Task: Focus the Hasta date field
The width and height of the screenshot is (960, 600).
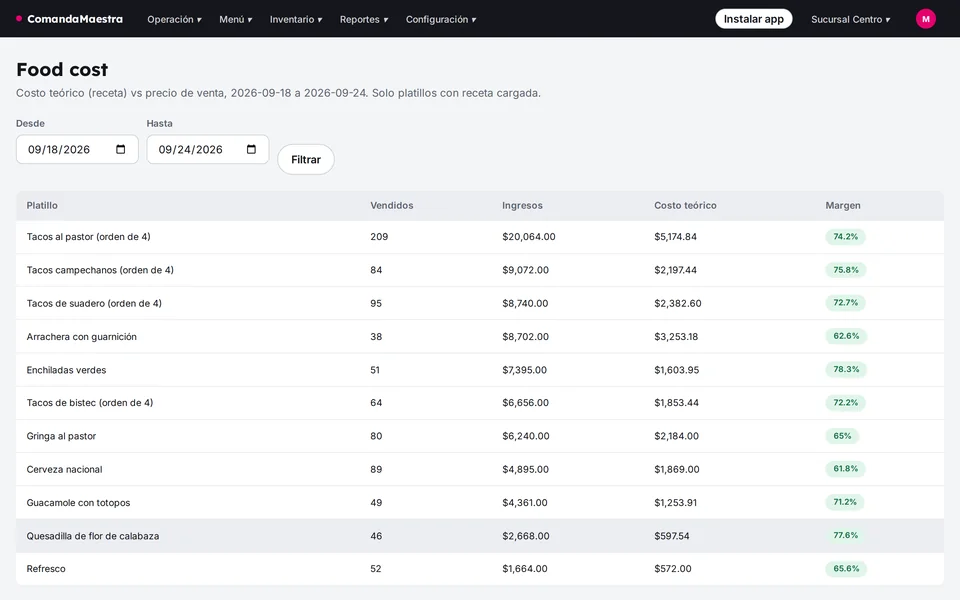Action: click(208, 149)
